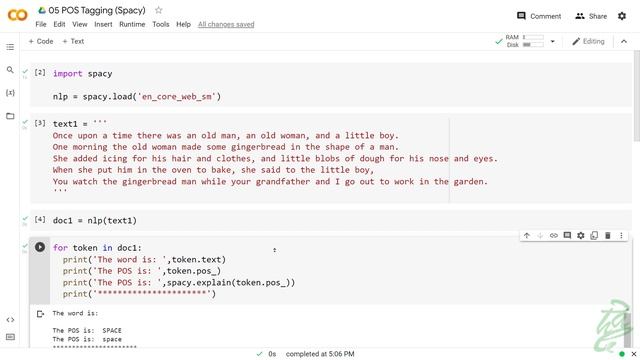This screenshot has width=640, height=360.
Task: Open the Help menu
Action: (x=183, y=24)
